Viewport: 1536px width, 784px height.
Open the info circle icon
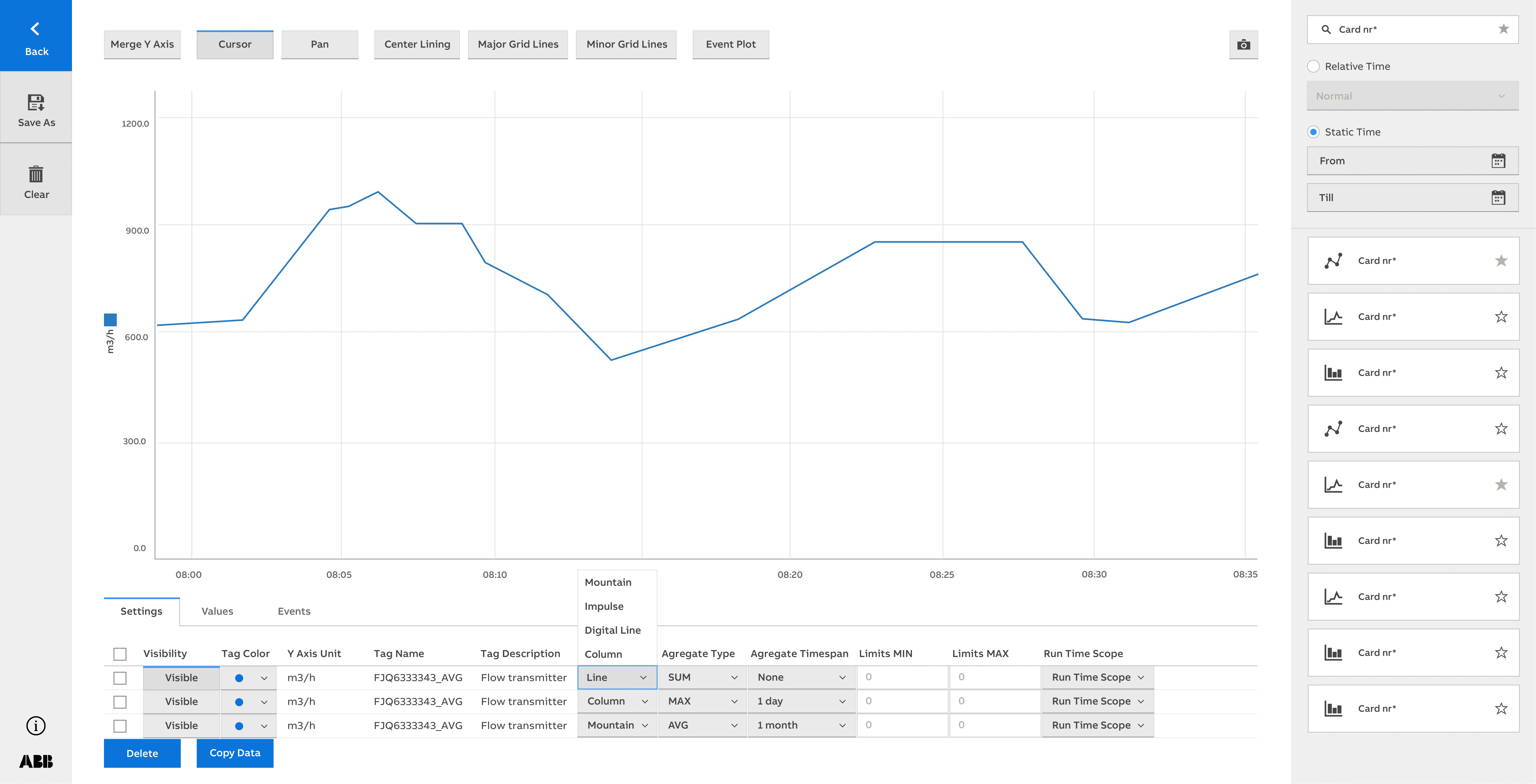click(x=36, y=726)
